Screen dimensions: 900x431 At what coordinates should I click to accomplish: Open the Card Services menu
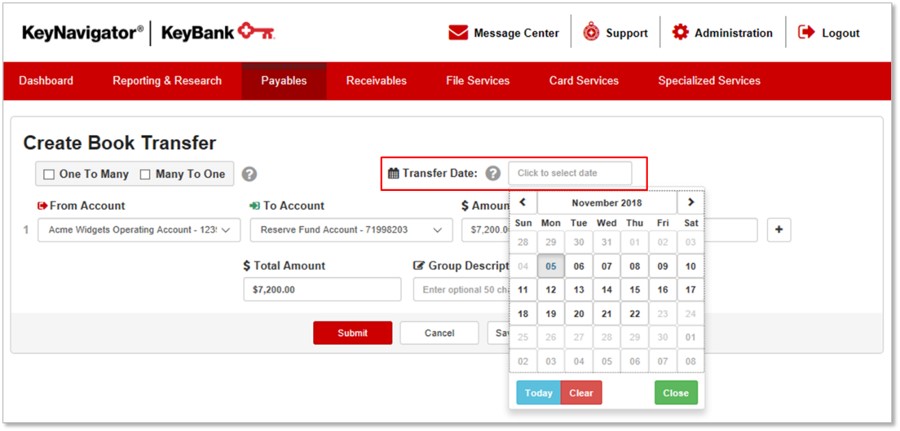[x=584, y=81]
